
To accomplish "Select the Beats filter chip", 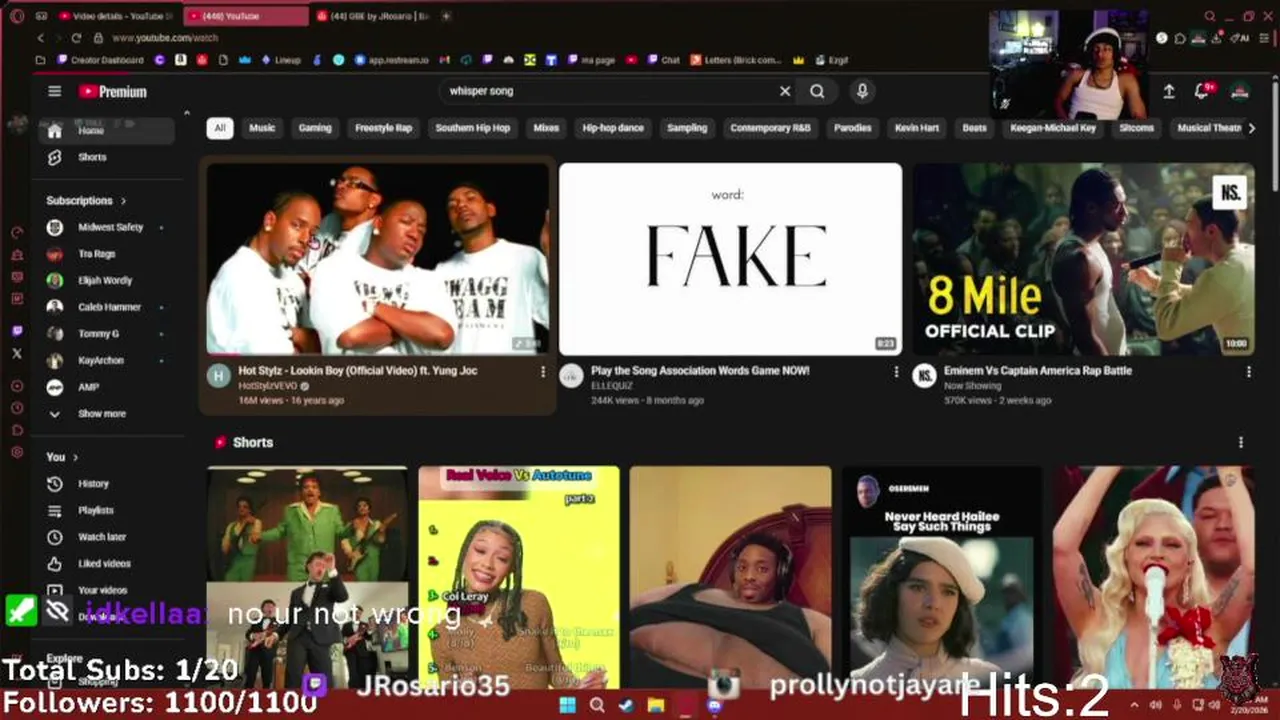I will pos(974,128).
